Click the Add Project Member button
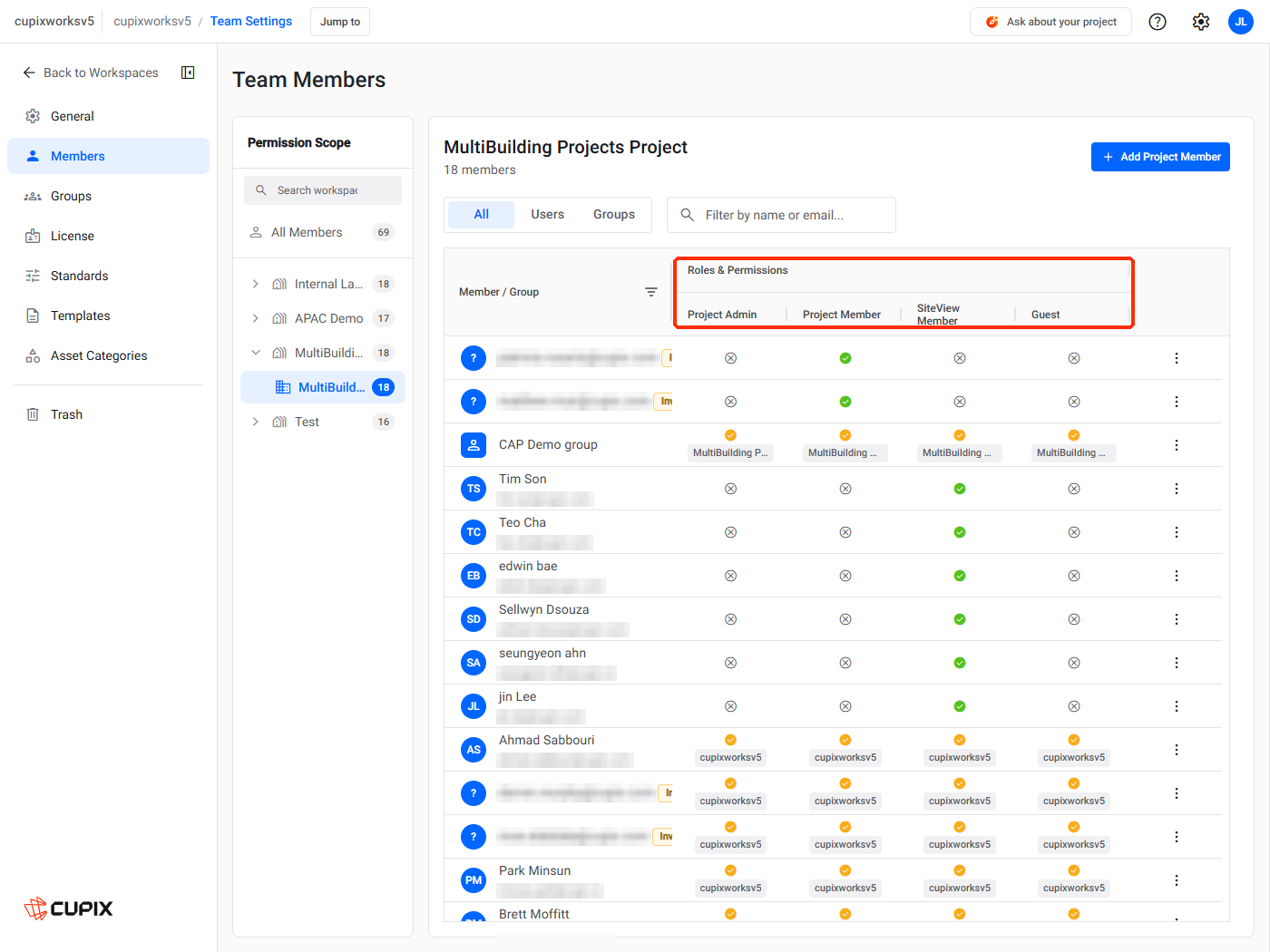 click(1160, 157)
